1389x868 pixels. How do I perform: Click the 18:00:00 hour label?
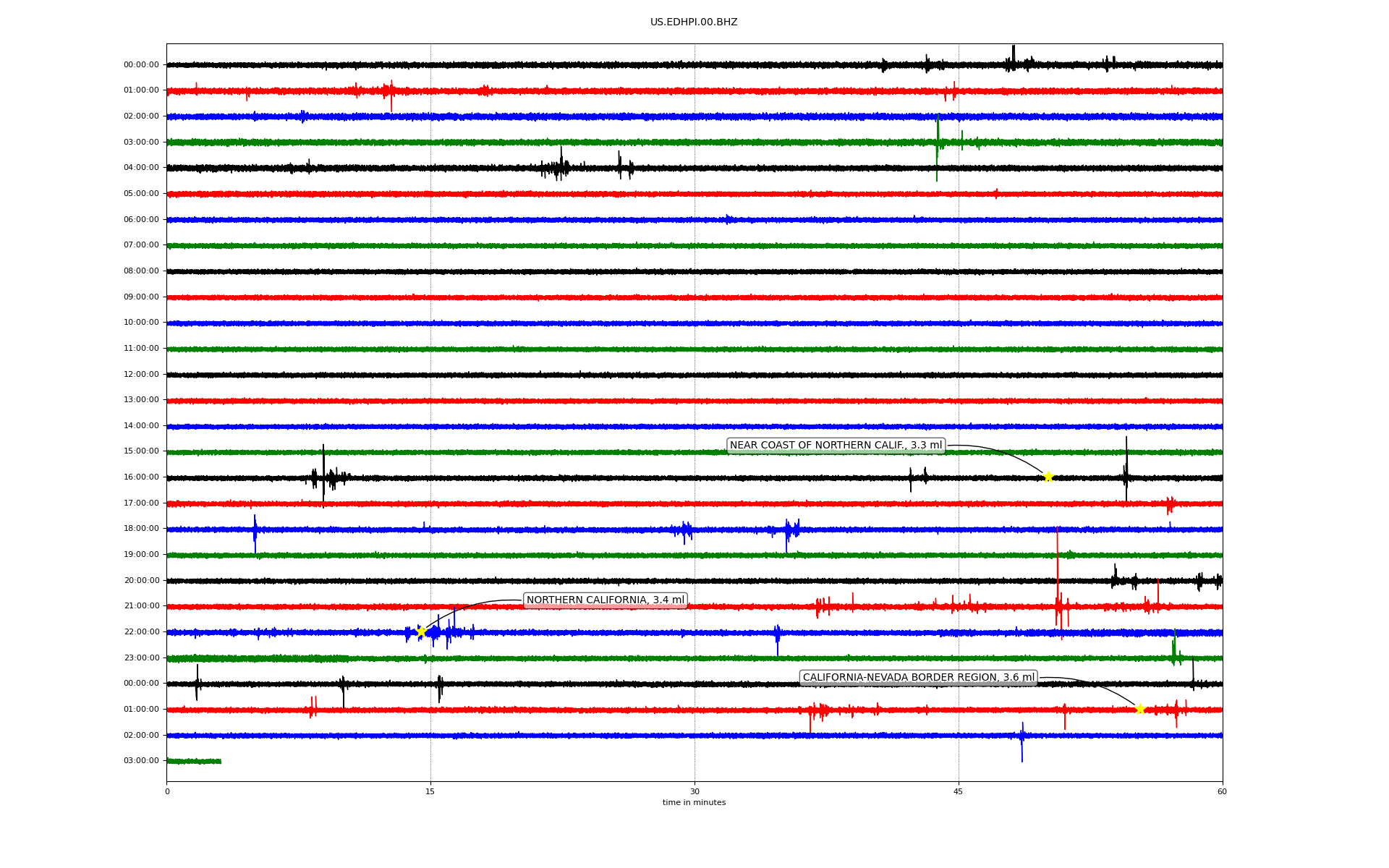click(x=141, y=529)
